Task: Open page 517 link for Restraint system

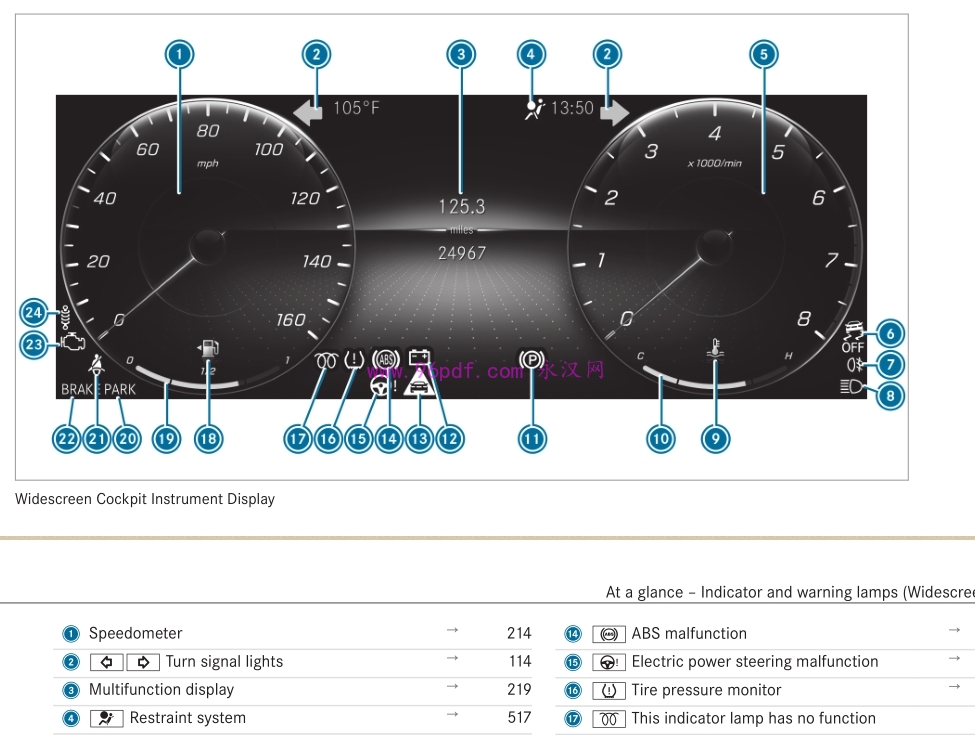Action: 518,718
